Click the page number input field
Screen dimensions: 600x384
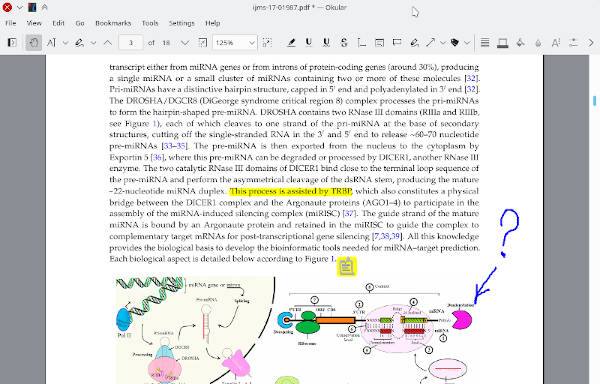(x=131, y=42)
